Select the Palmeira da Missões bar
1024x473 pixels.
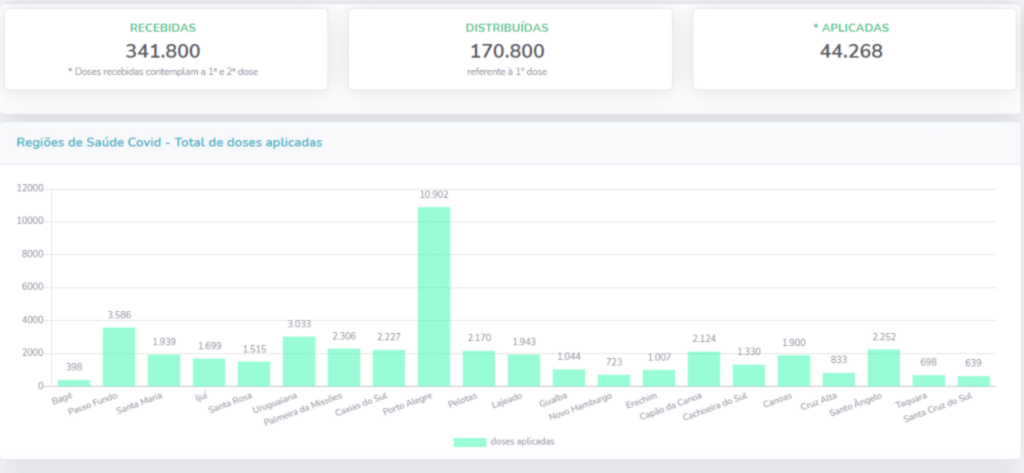(x=344, y=367)
